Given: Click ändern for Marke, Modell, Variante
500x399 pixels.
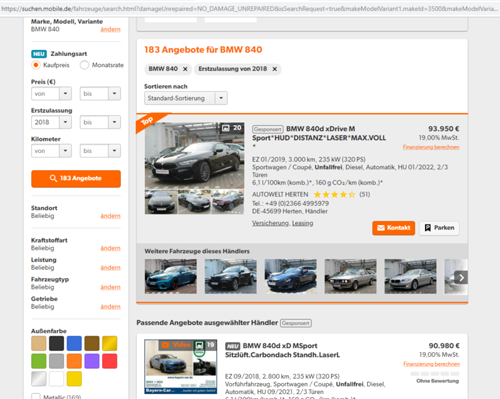Looking at the screenshot, I should [110, 29].
